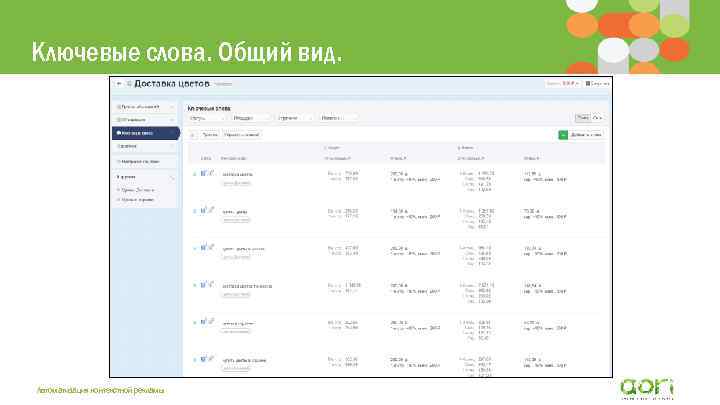Open the highlighted Ключевые слова sidebar item
The height and width of the screenshot is (405, 720).
[x=146, y=133]
